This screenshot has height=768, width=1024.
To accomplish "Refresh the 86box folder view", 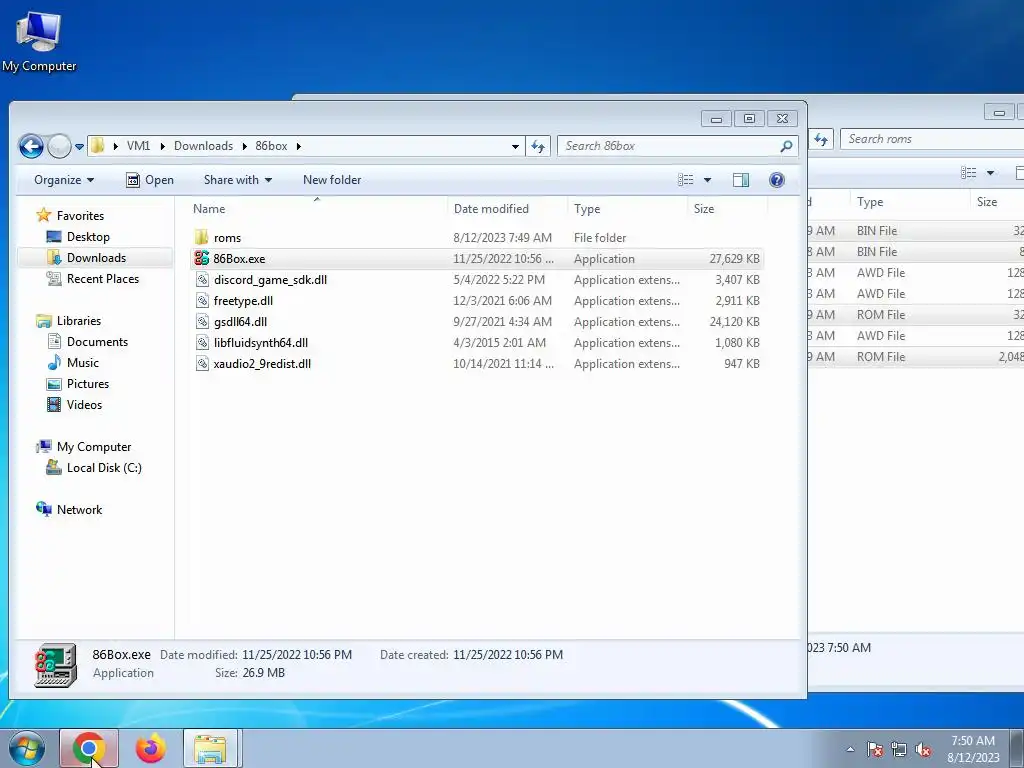I will coord(538,146).
